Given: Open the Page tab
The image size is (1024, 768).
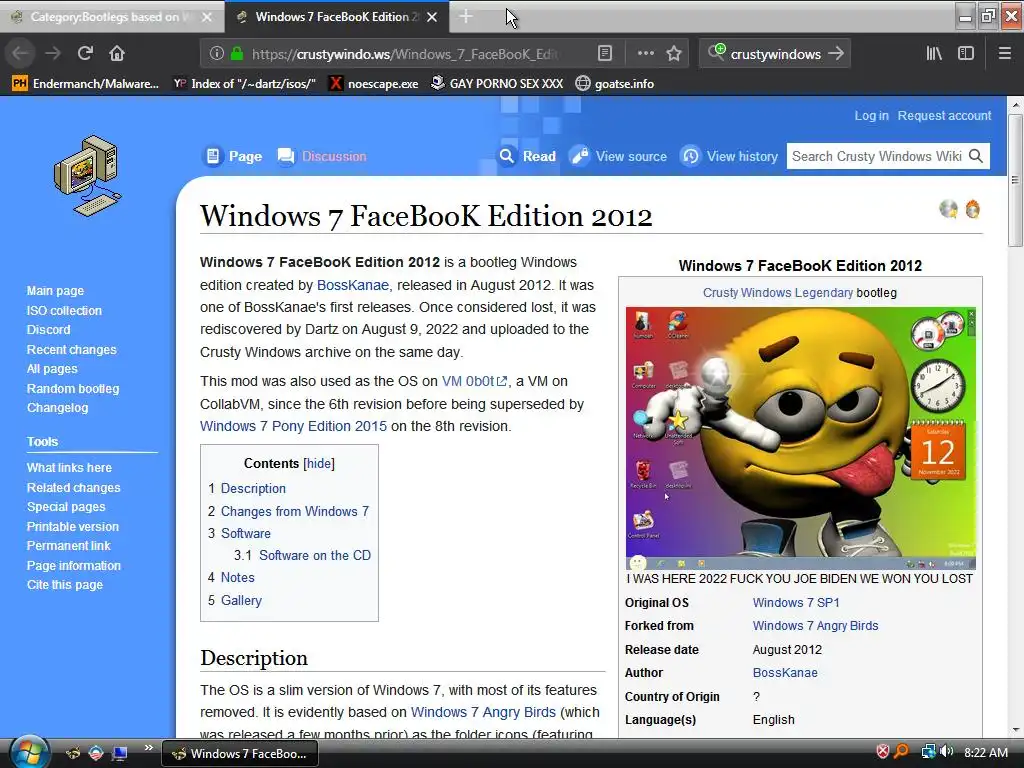Looking at the screenshot, I should (232, 156).
